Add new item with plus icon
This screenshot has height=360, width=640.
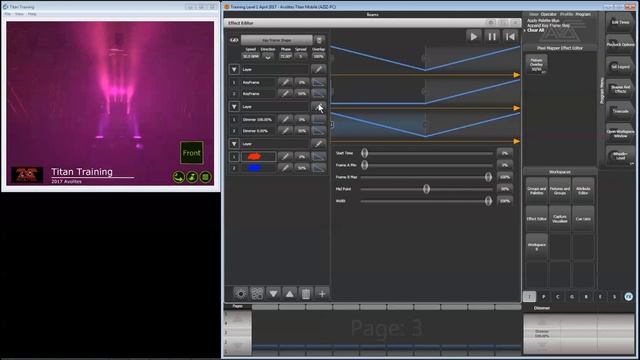point(322,293)
